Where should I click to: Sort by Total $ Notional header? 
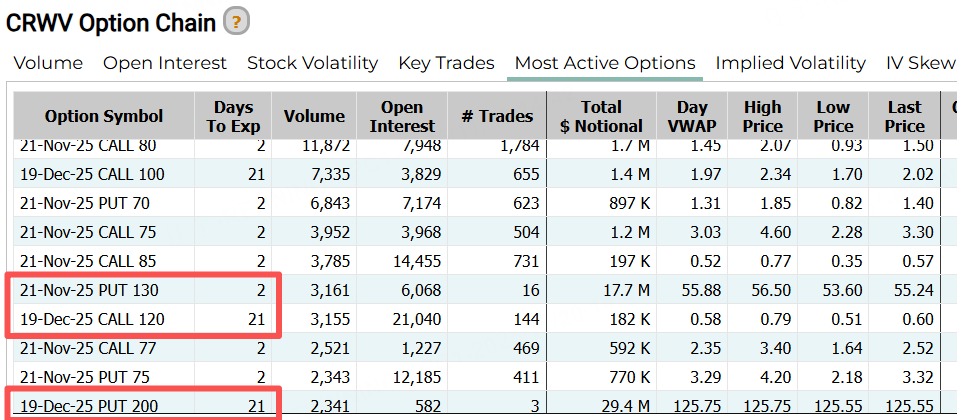(x=601, y=117)
